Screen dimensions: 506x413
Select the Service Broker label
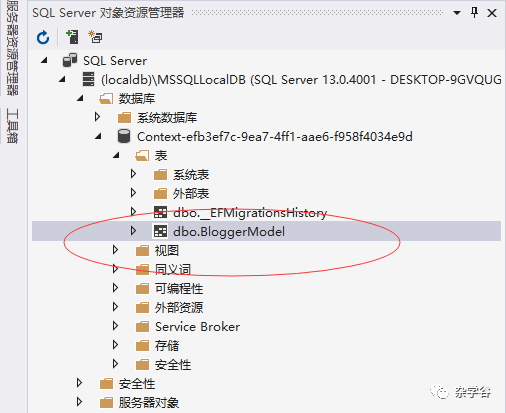197,327
